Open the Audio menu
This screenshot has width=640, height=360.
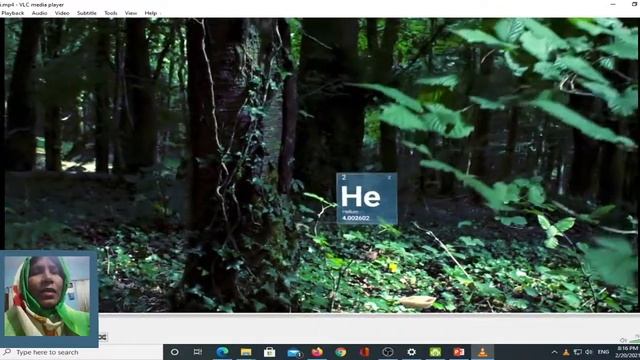tap(40, 13)
